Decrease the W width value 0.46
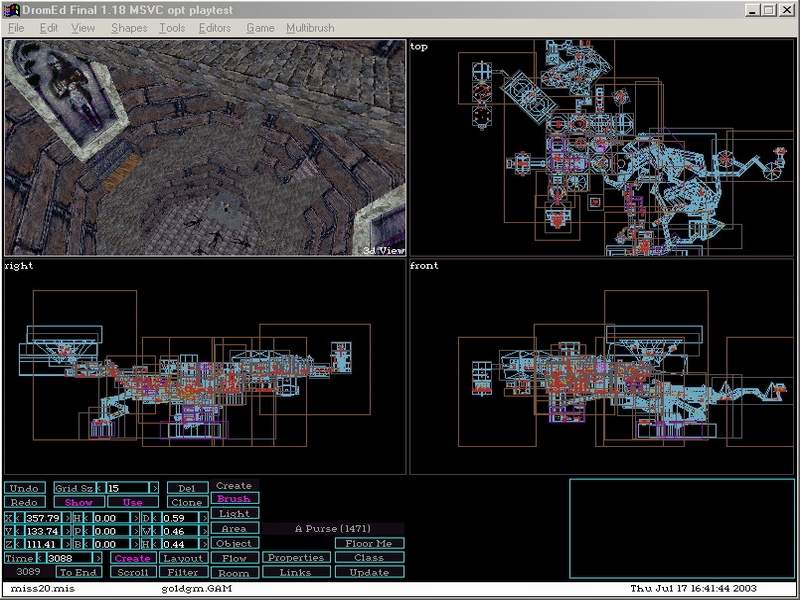Viewport: 800px width, 600px height. [156, 531]
